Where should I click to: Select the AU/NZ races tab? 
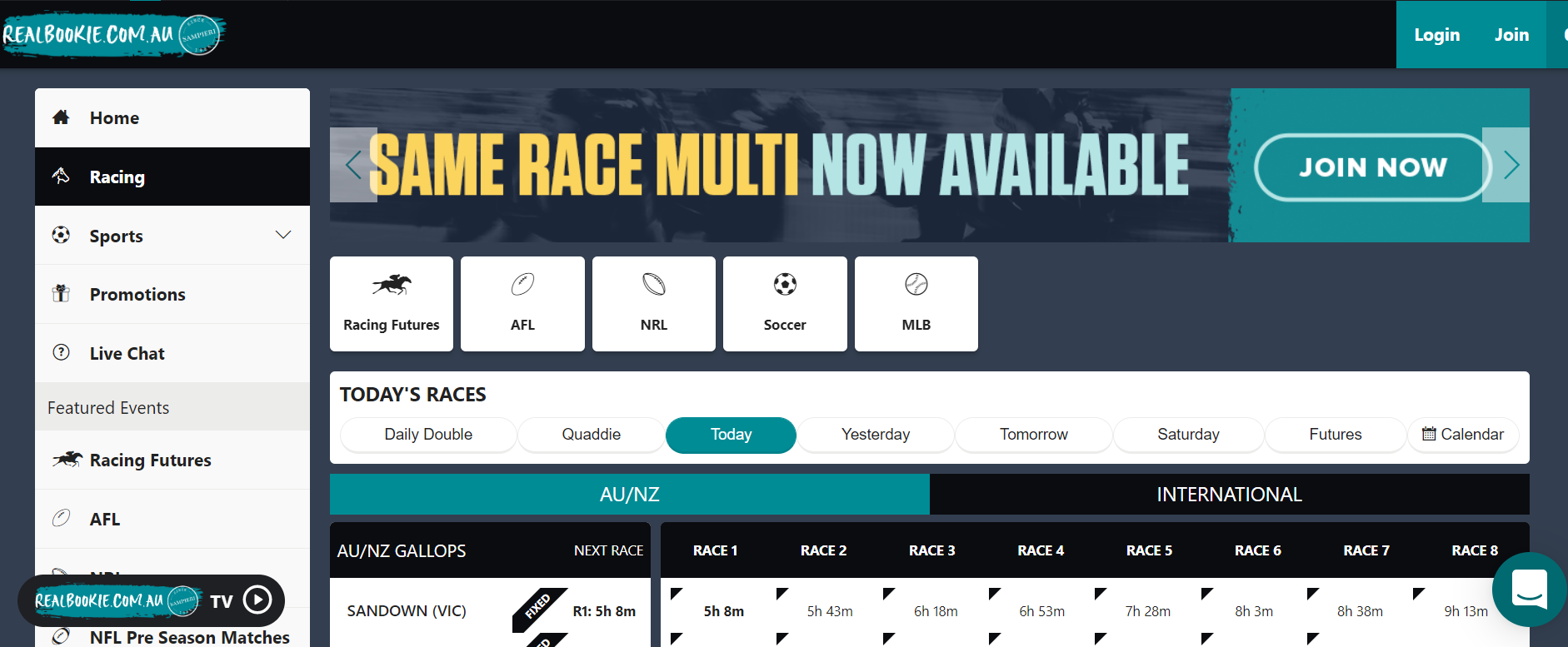click(x=629, y=495)
